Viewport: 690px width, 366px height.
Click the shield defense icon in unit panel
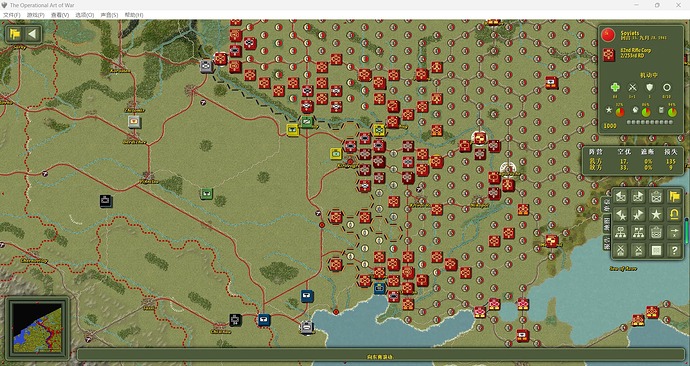[650, 88]
